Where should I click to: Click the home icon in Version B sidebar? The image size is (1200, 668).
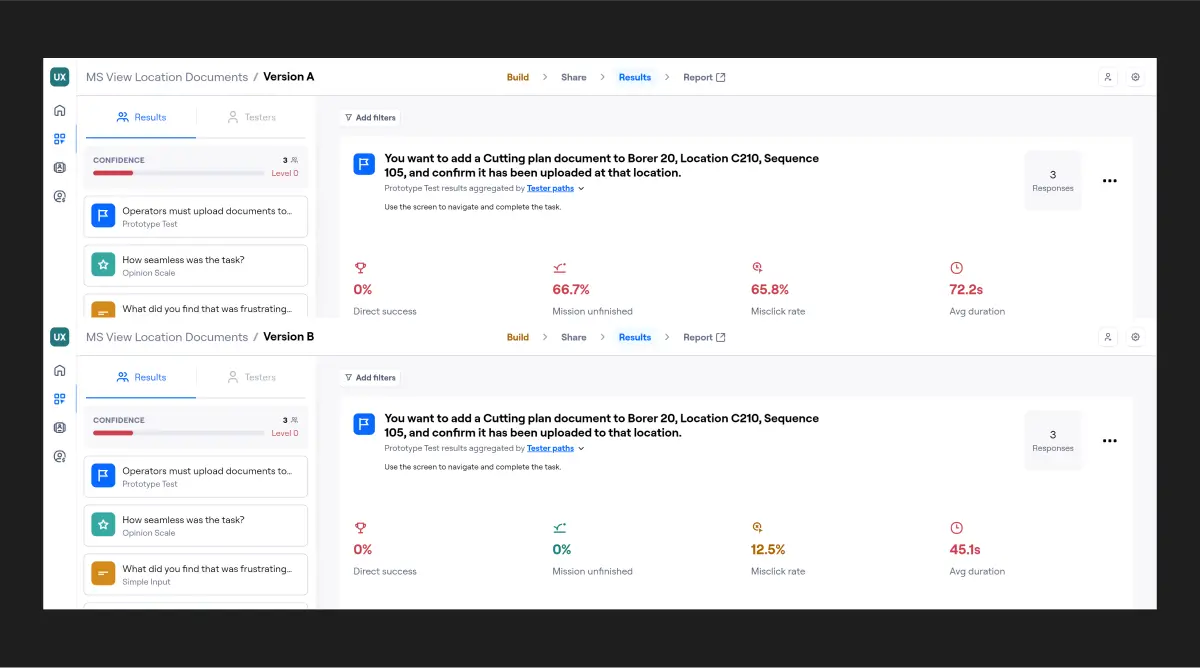(60, 371)
